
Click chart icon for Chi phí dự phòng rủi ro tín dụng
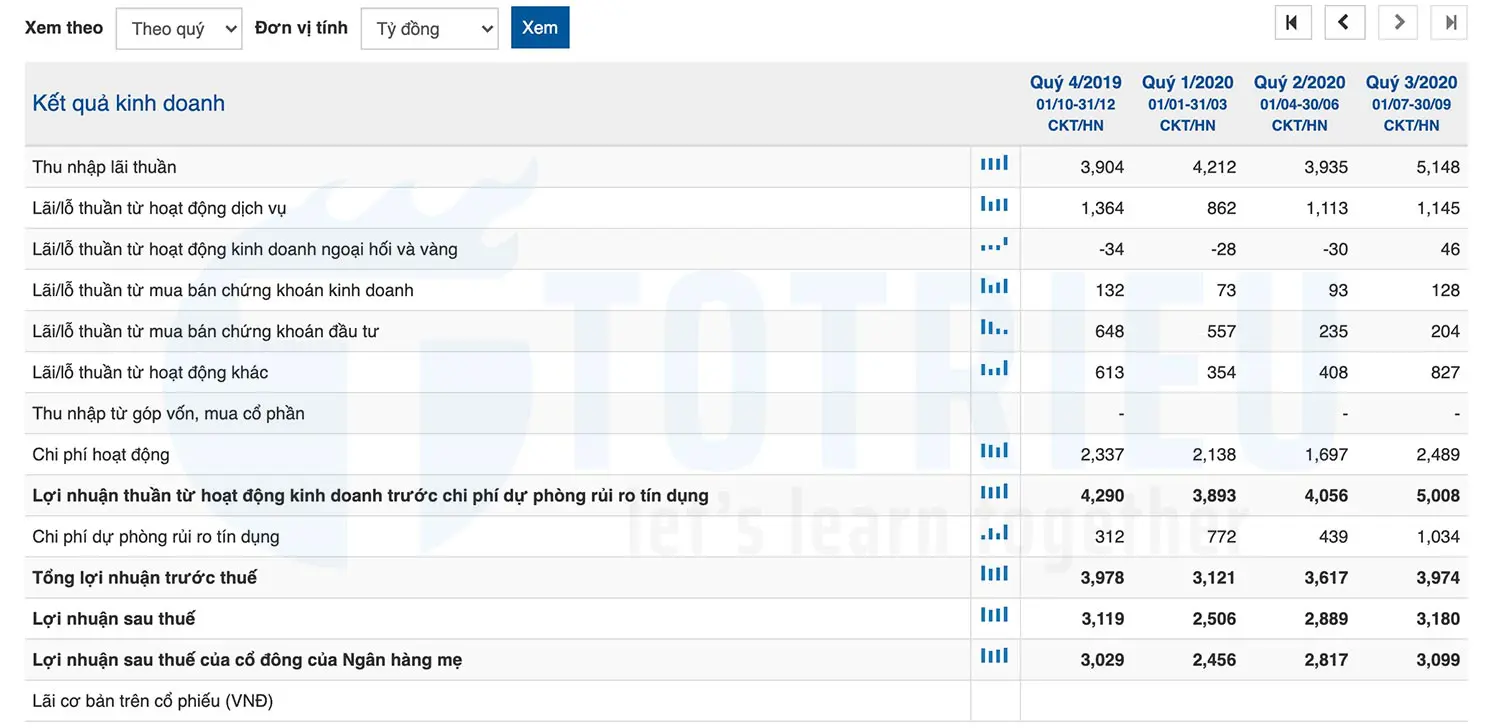click(994, 534)
